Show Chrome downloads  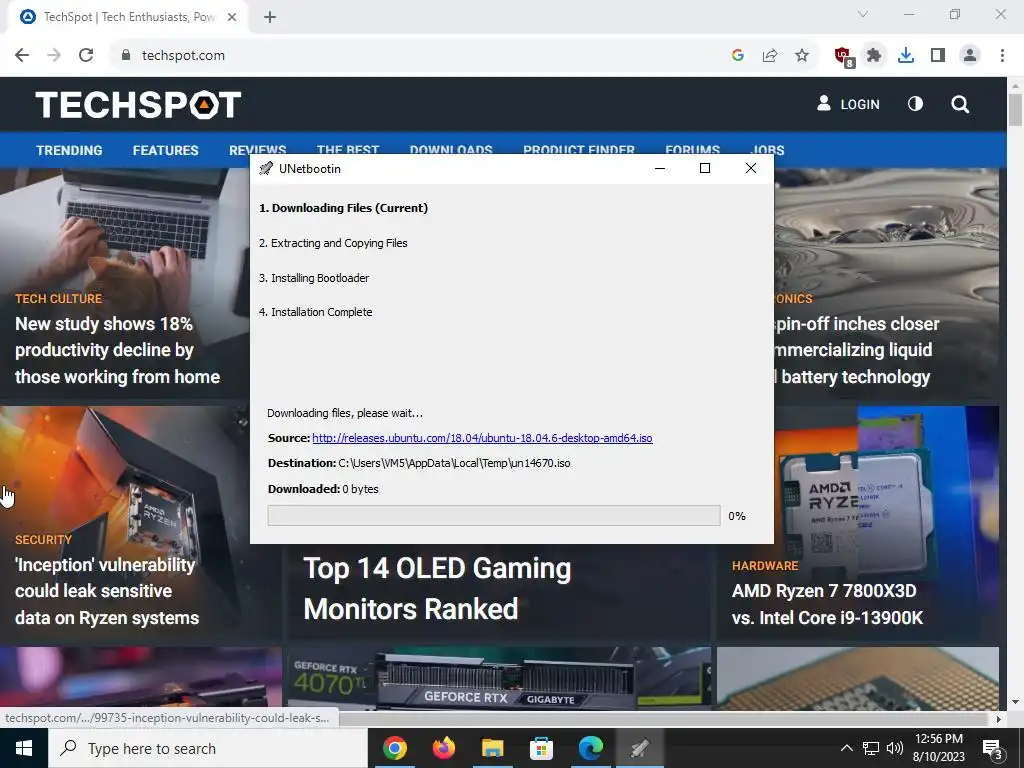click(906, 56)
